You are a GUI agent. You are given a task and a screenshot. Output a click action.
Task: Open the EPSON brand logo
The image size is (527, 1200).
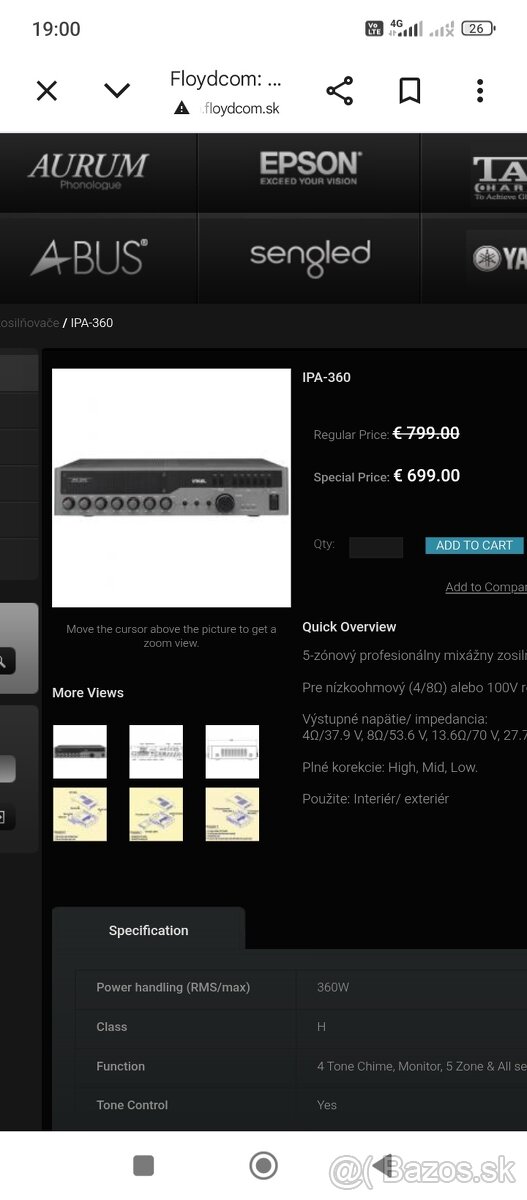coord(310,168)
